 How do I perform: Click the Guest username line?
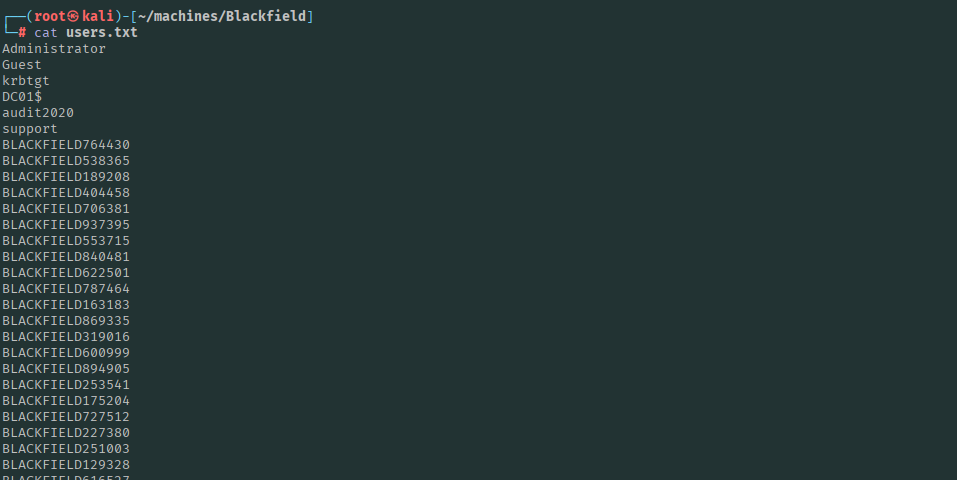[22, 65]
